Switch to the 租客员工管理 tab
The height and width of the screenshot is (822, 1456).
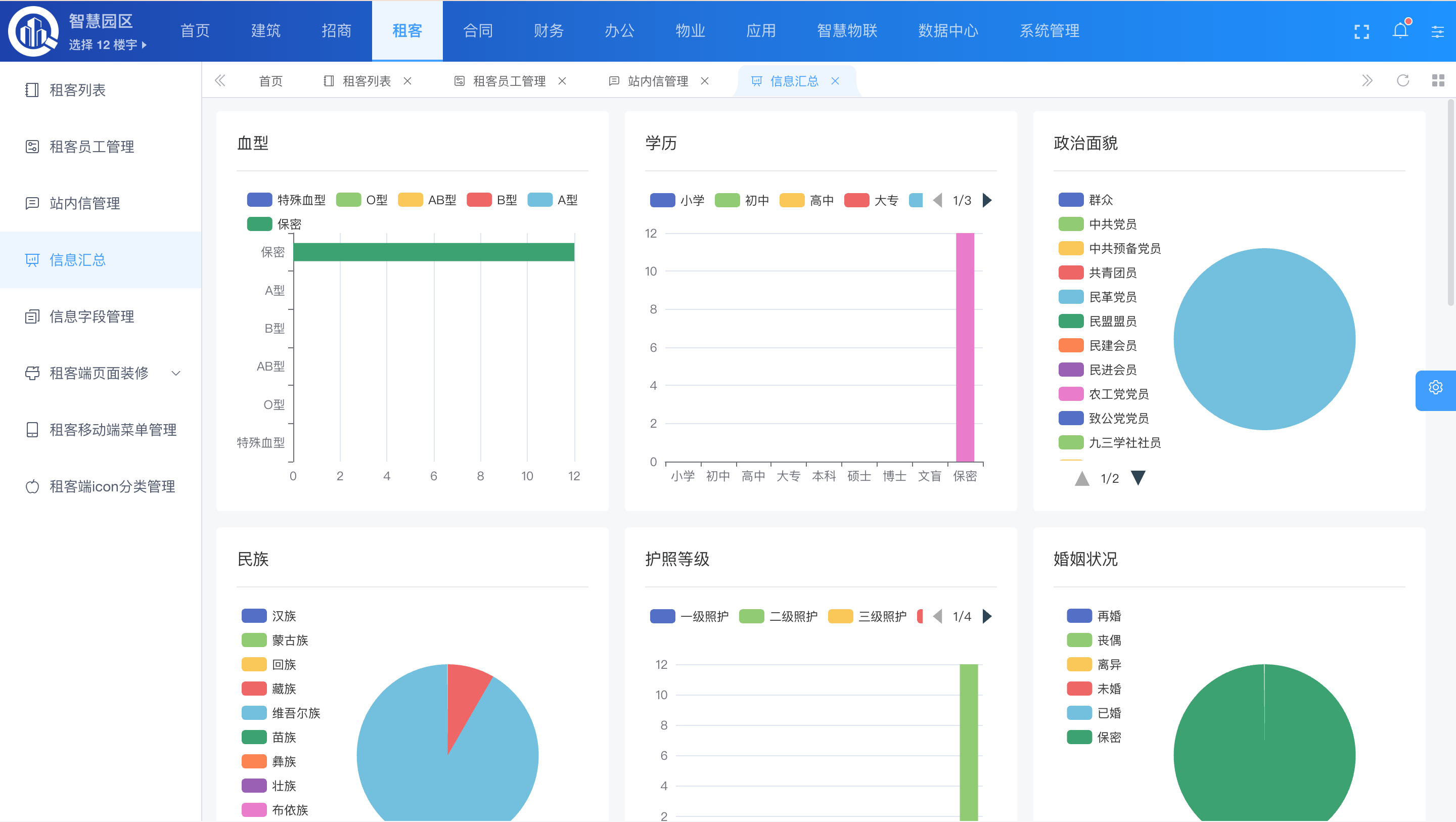click(508, 81)
